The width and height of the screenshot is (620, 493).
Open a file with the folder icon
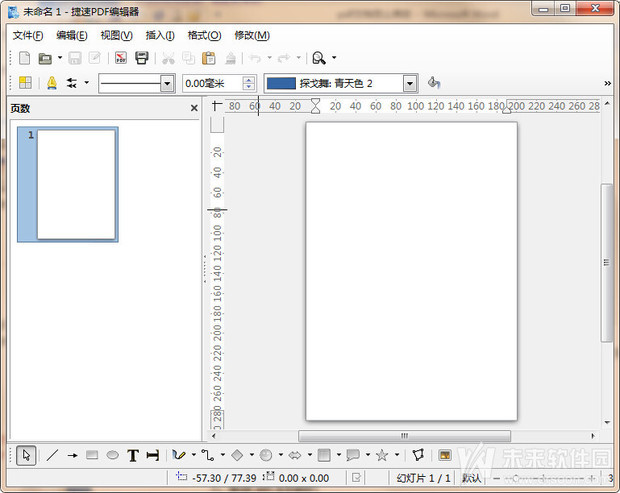(x=45, y=59)
